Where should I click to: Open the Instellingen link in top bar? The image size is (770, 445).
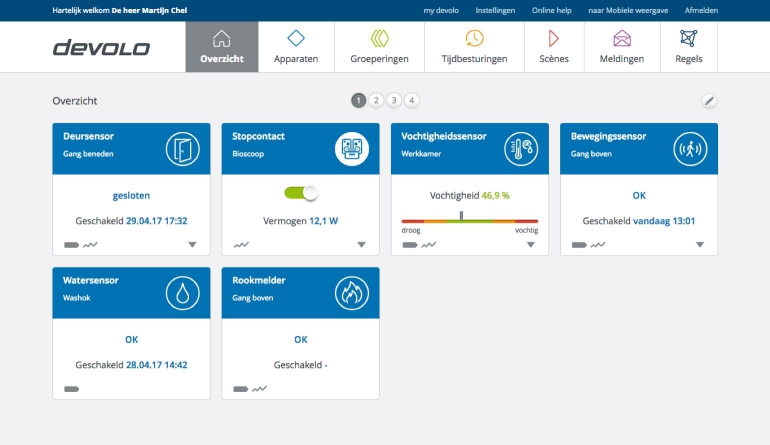(x=495, y=10)
